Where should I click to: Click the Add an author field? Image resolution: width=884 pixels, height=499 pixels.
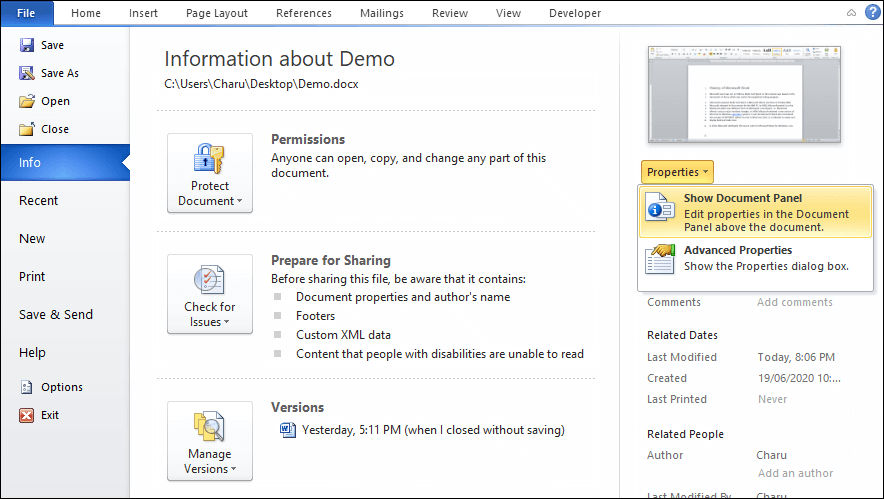(795, 473)
